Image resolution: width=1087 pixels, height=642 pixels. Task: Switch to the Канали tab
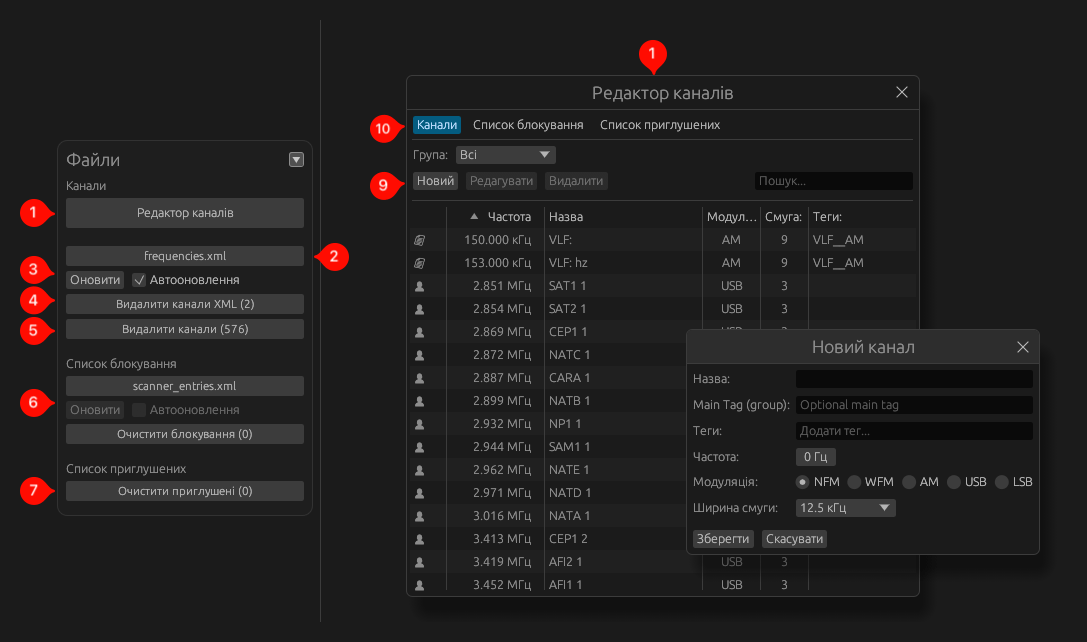[437, 125]
